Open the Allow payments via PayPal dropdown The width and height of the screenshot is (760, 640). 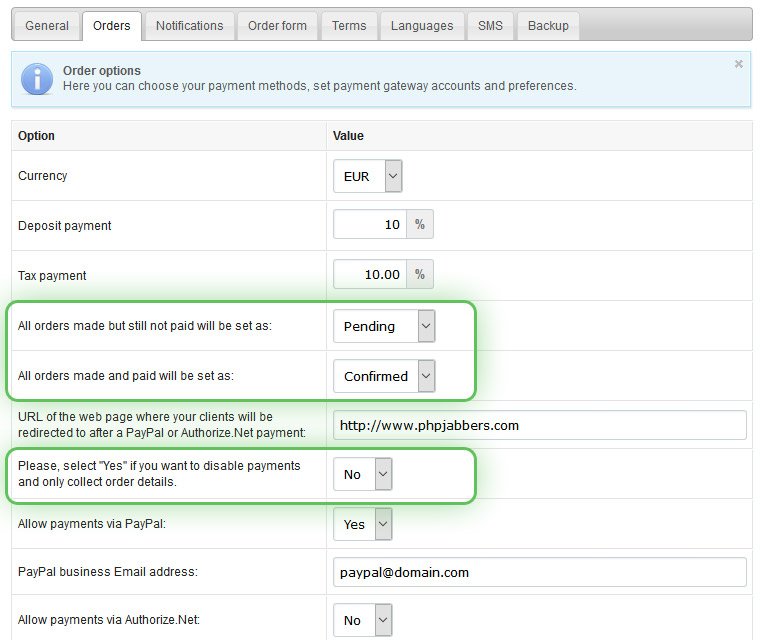[x=363, y=524]
